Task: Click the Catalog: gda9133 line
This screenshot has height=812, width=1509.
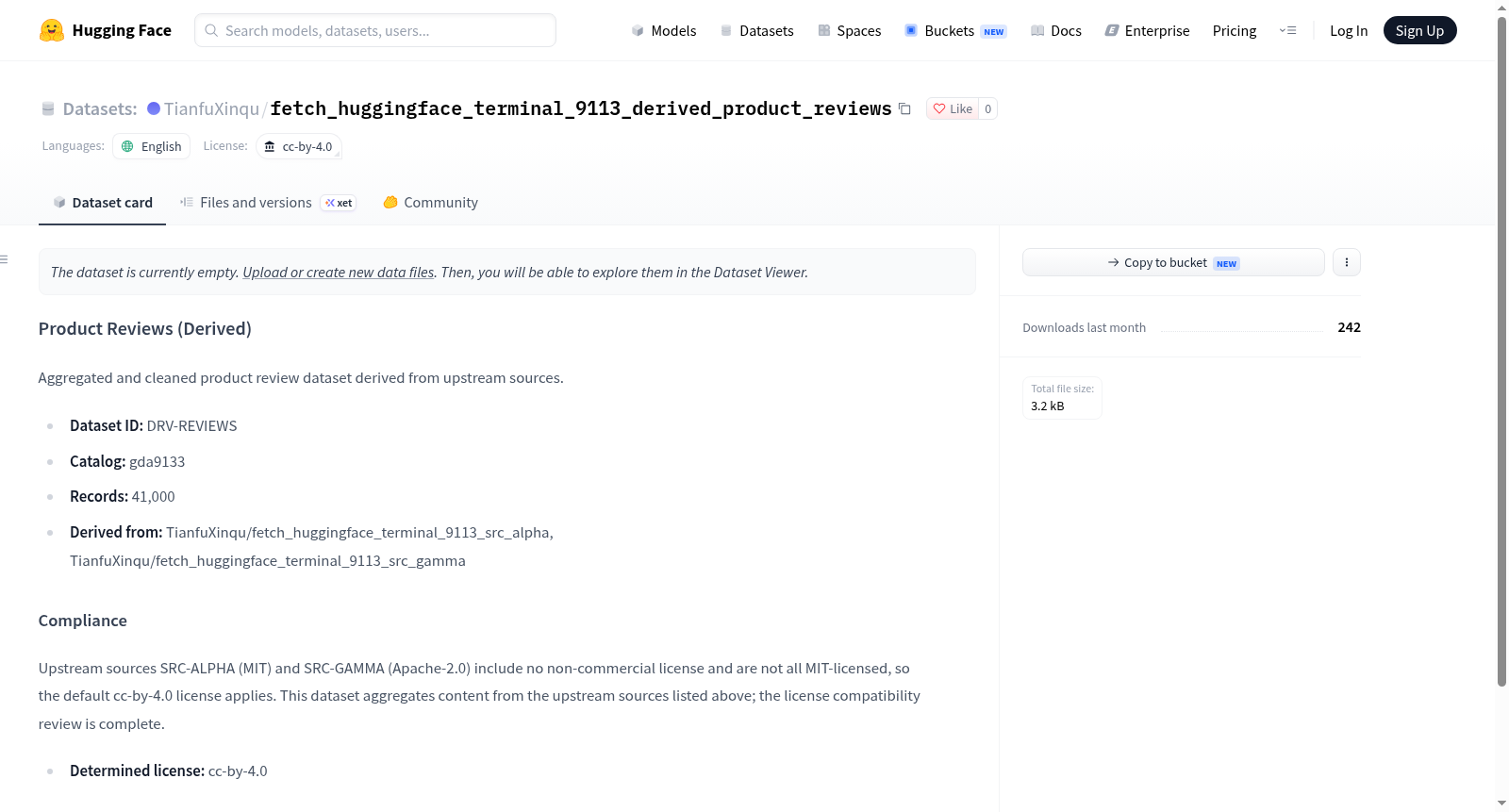Action: tap(127, 461)
